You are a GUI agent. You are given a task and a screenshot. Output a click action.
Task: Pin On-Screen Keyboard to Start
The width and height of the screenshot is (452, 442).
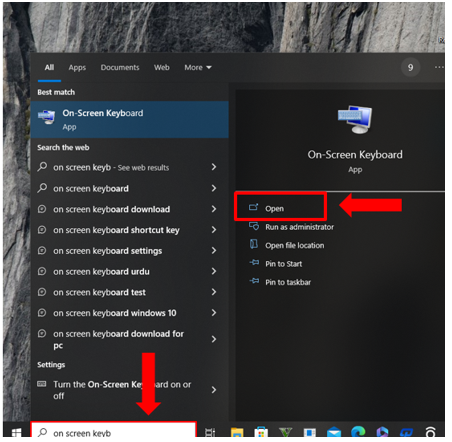point(283,264)
